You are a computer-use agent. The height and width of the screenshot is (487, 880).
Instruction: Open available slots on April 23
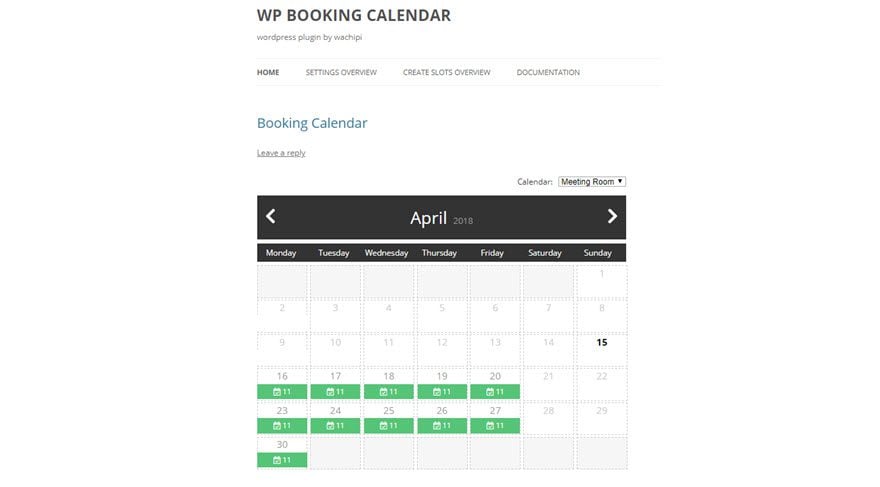282,426
